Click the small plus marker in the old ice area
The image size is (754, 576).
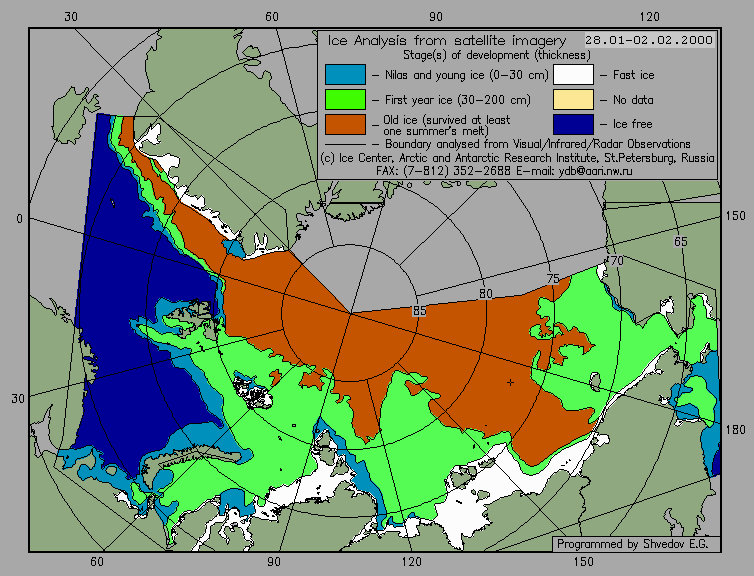point(510,382)
